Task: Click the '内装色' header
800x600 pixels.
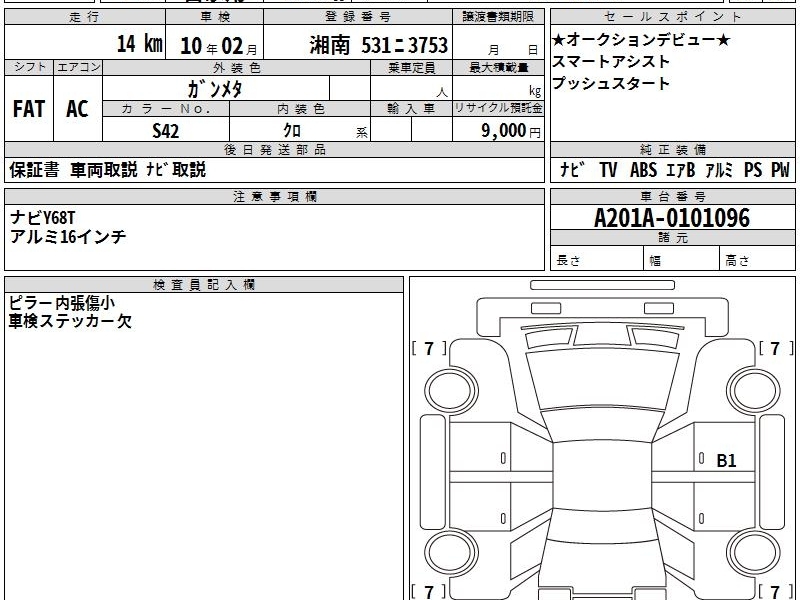Action: pos(301,109)
